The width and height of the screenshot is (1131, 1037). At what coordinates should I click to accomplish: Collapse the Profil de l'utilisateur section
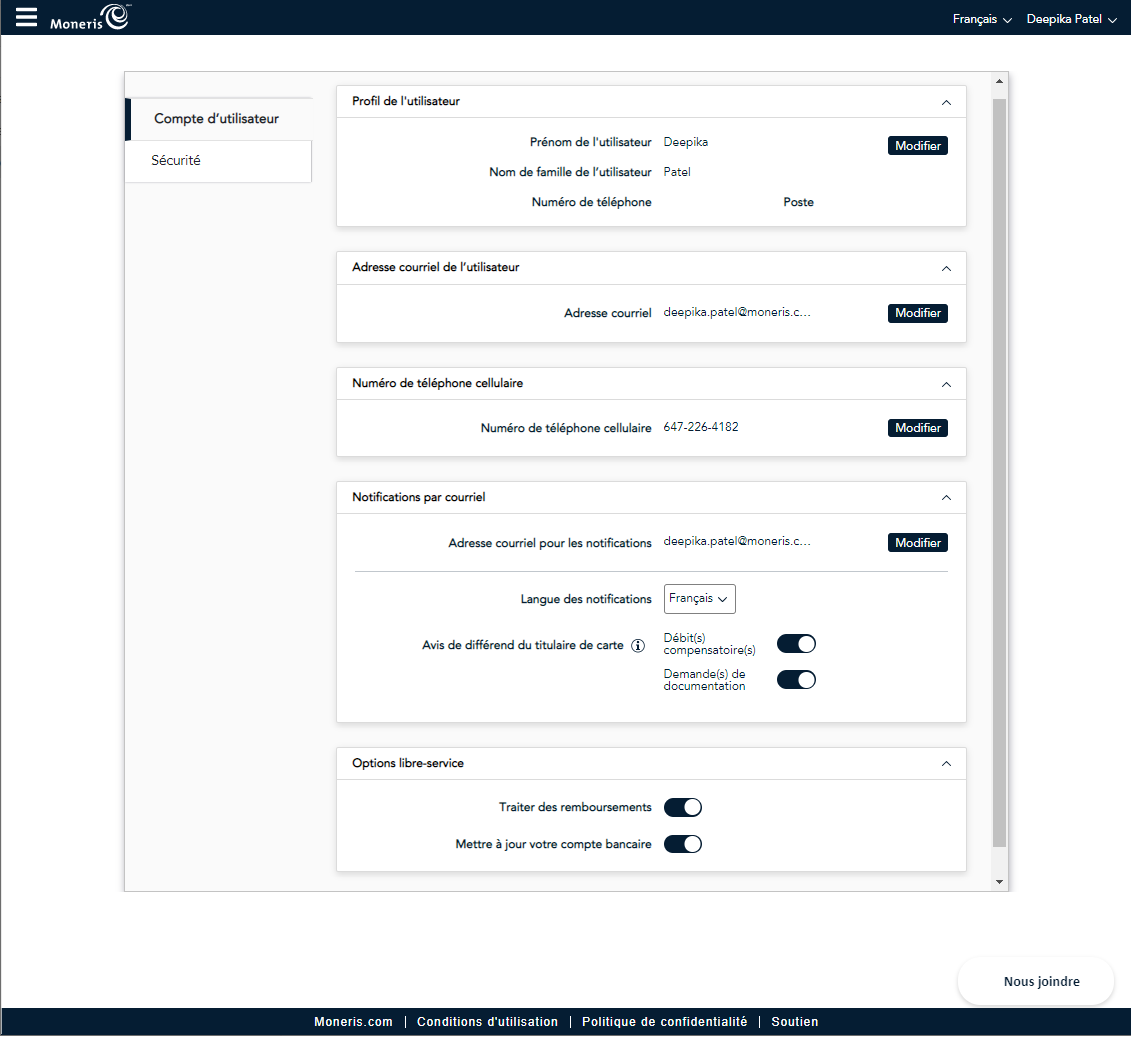pyautogui.click(x=946, y=102)
